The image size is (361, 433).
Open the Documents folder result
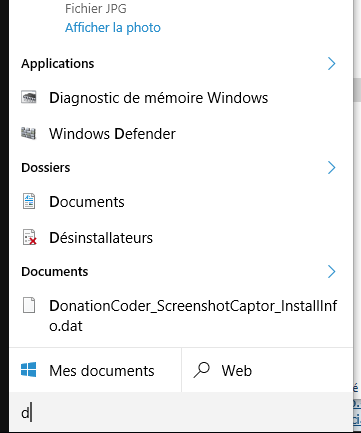click(x=181, y=202)
